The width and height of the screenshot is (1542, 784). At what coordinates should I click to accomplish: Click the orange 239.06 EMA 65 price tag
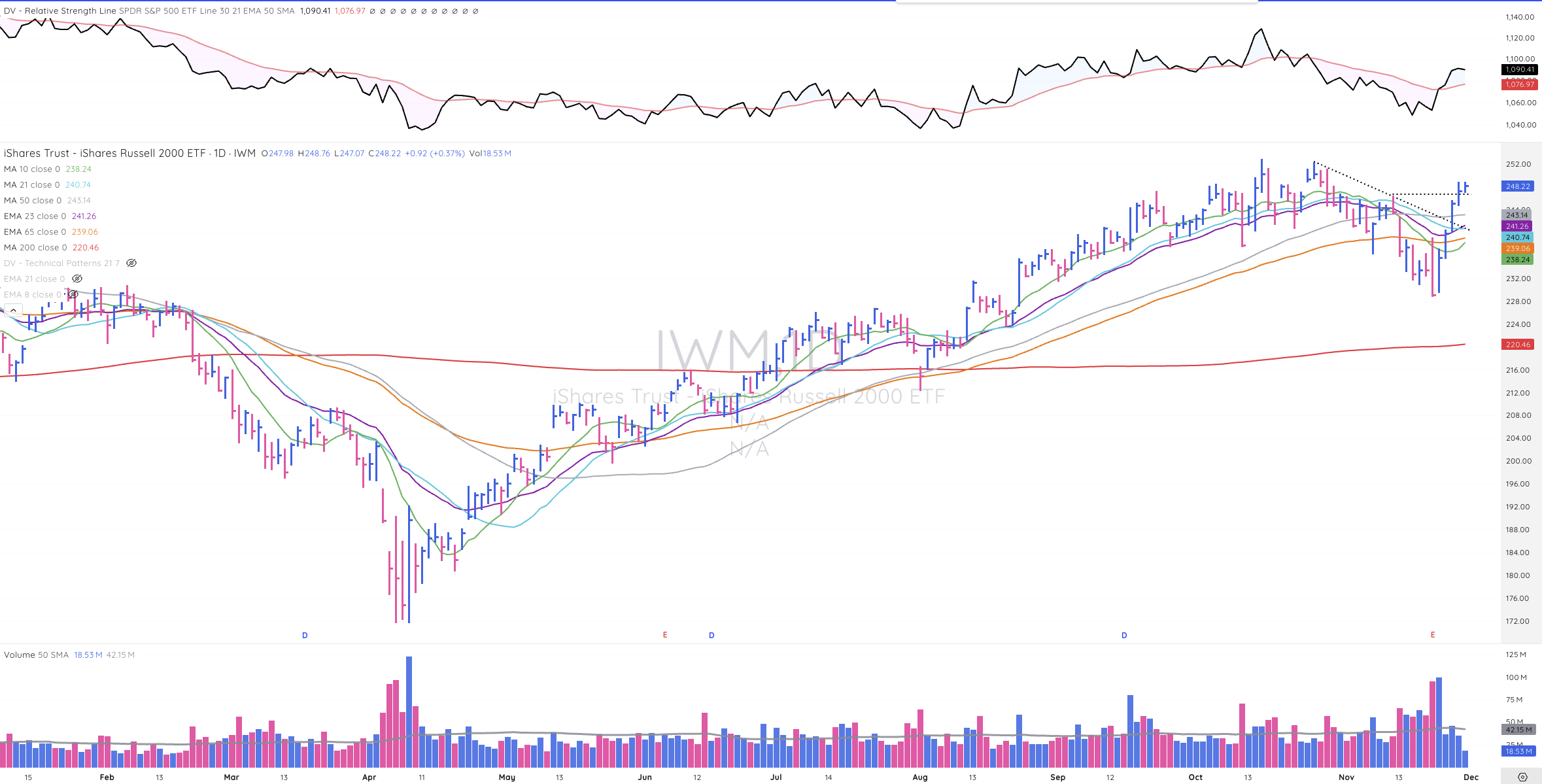(1518, 248)
